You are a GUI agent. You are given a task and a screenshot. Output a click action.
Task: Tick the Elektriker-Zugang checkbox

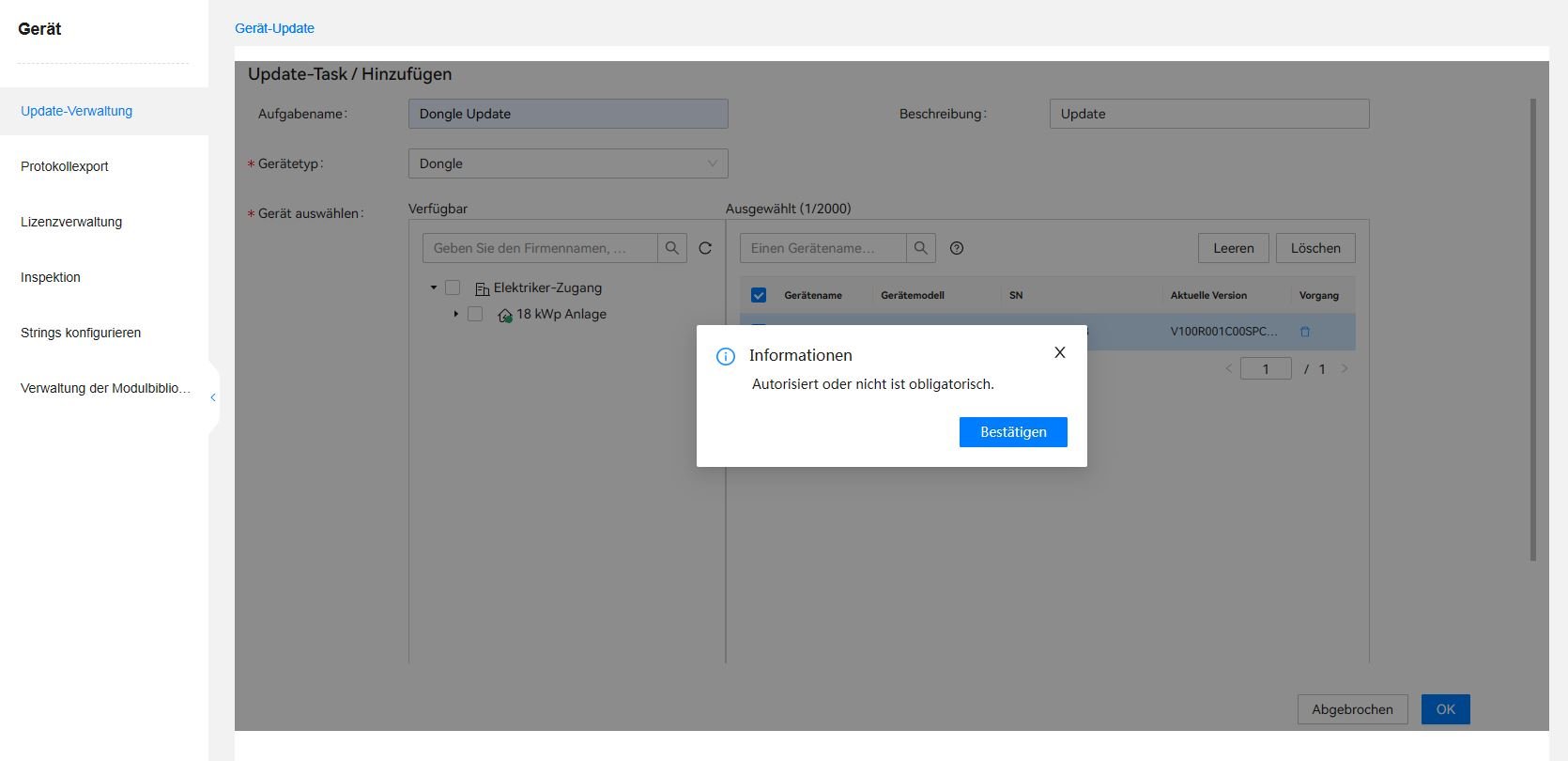coord(453,287)
